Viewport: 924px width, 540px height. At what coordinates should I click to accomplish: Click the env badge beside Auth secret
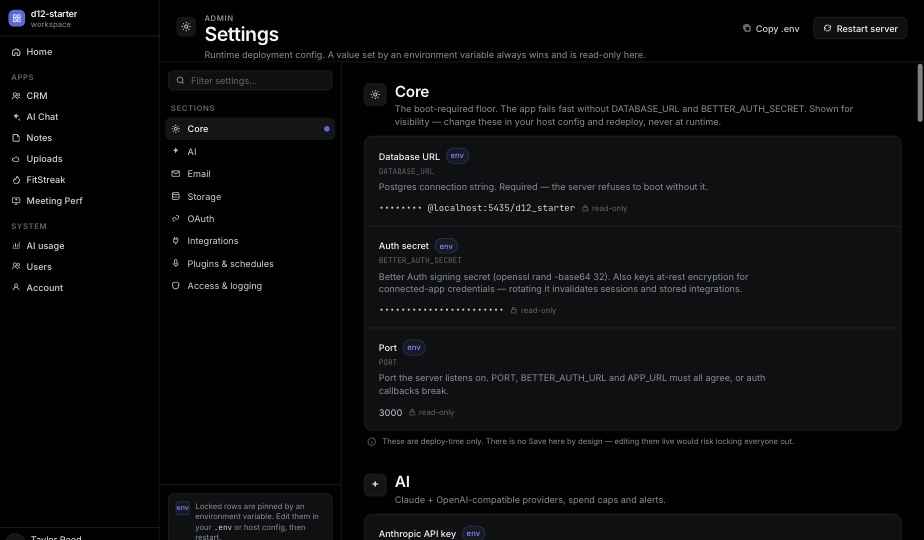point(446,246)
